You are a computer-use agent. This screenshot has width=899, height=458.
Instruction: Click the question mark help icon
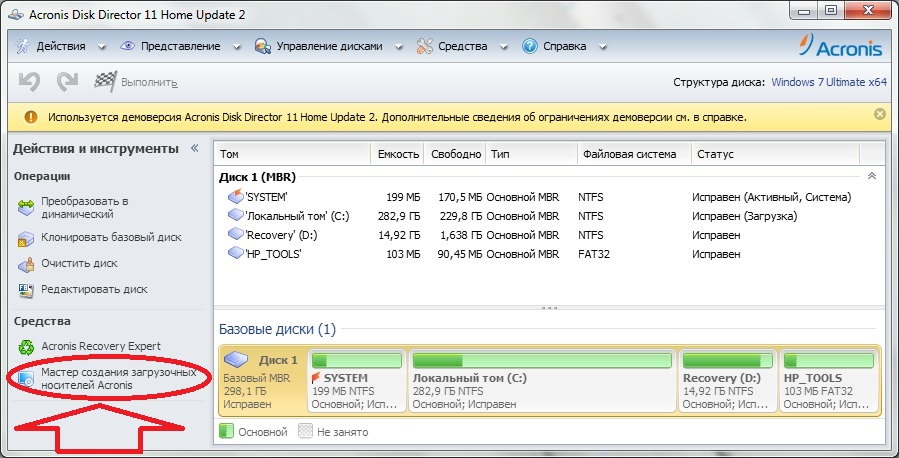(x=530, y=46)
